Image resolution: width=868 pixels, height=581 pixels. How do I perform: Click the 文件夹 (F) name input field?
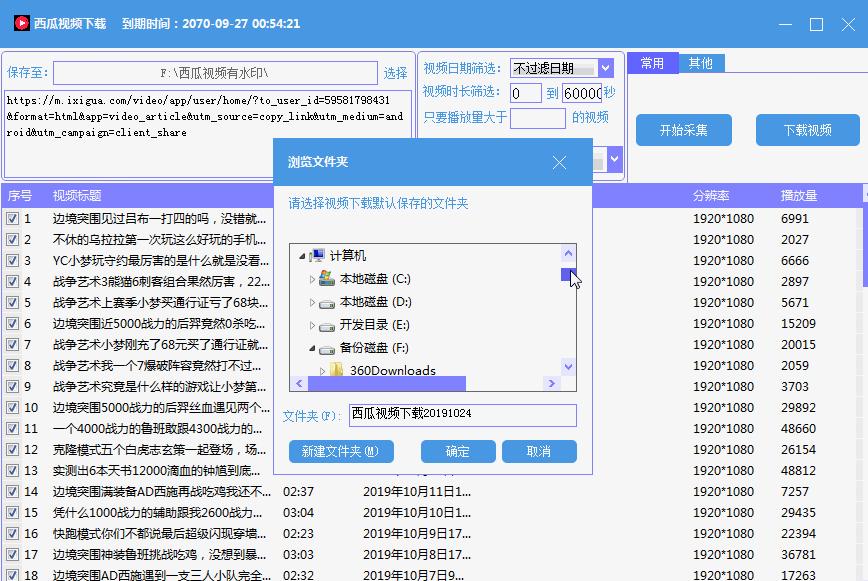(462, 415)
